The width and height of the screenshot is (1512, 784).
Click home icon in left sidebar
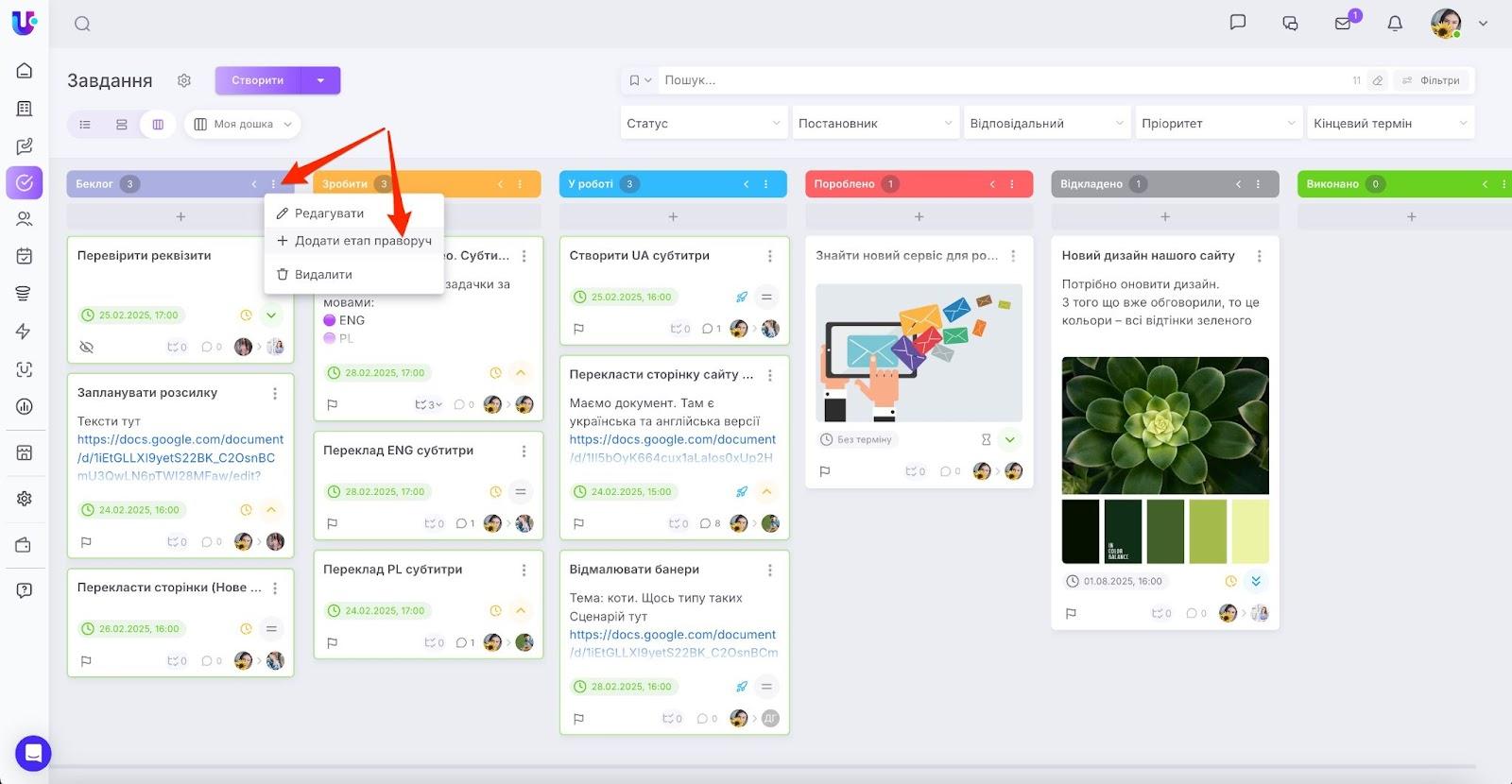coord(25,71)
